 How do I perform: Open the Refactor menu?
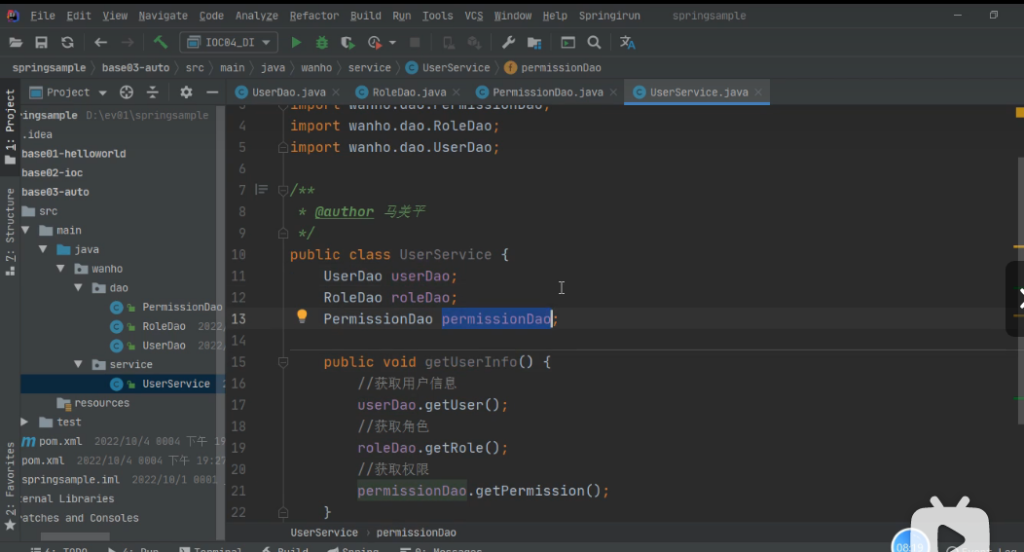(x=314, y=16)
